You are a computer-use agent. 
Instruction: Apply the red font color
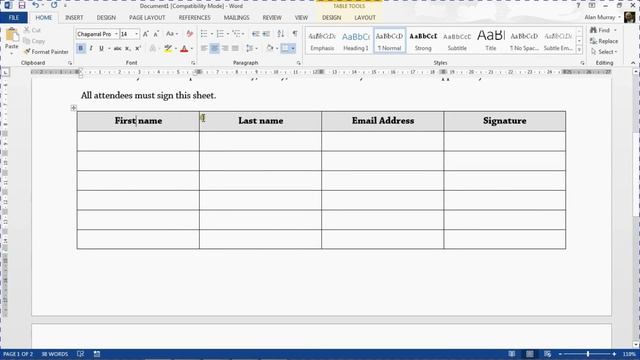(x=184, y=49)
